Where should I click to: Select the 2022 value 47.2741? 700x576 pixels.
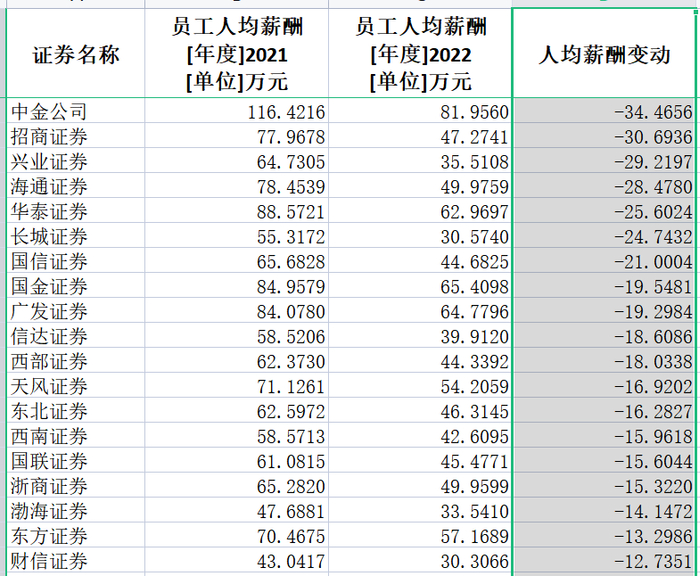(420, 135)
